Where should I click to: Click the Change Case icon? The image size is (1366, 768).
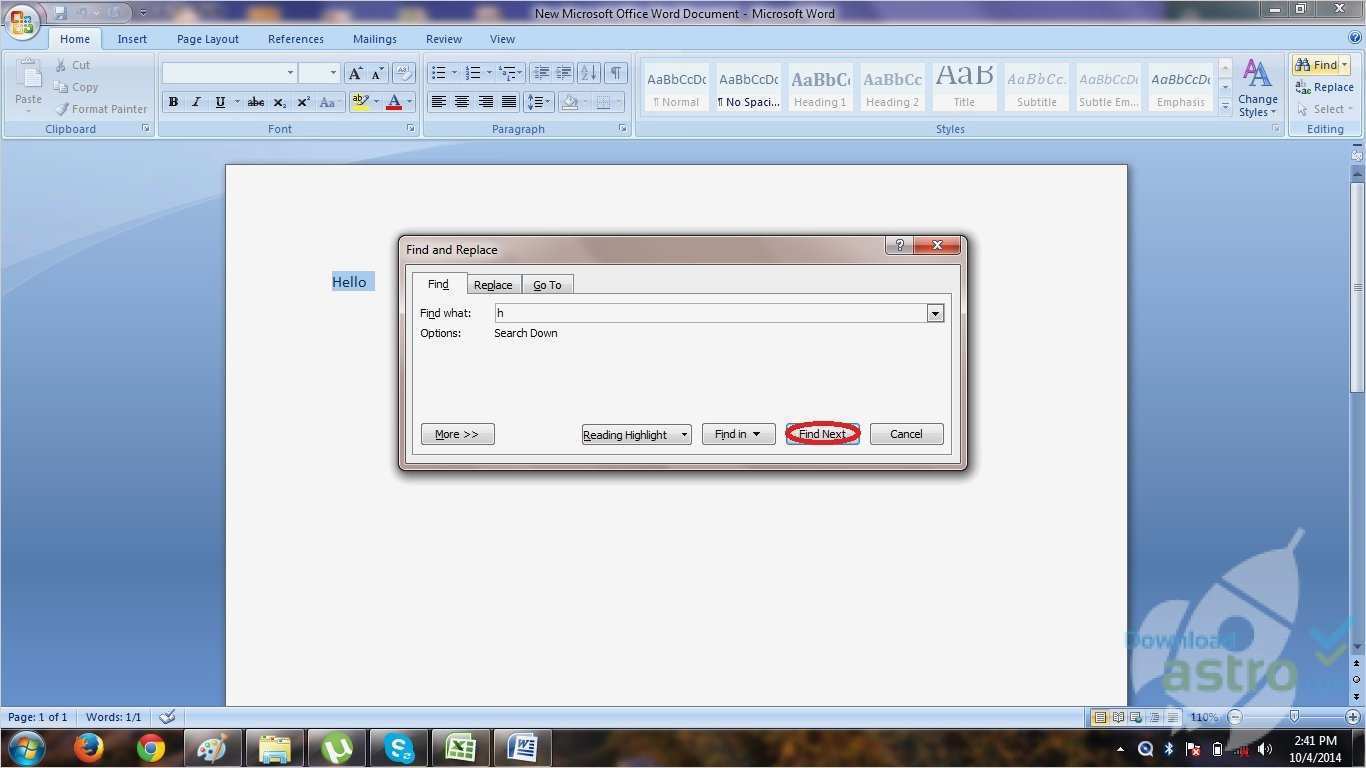(x=329, y=102)
